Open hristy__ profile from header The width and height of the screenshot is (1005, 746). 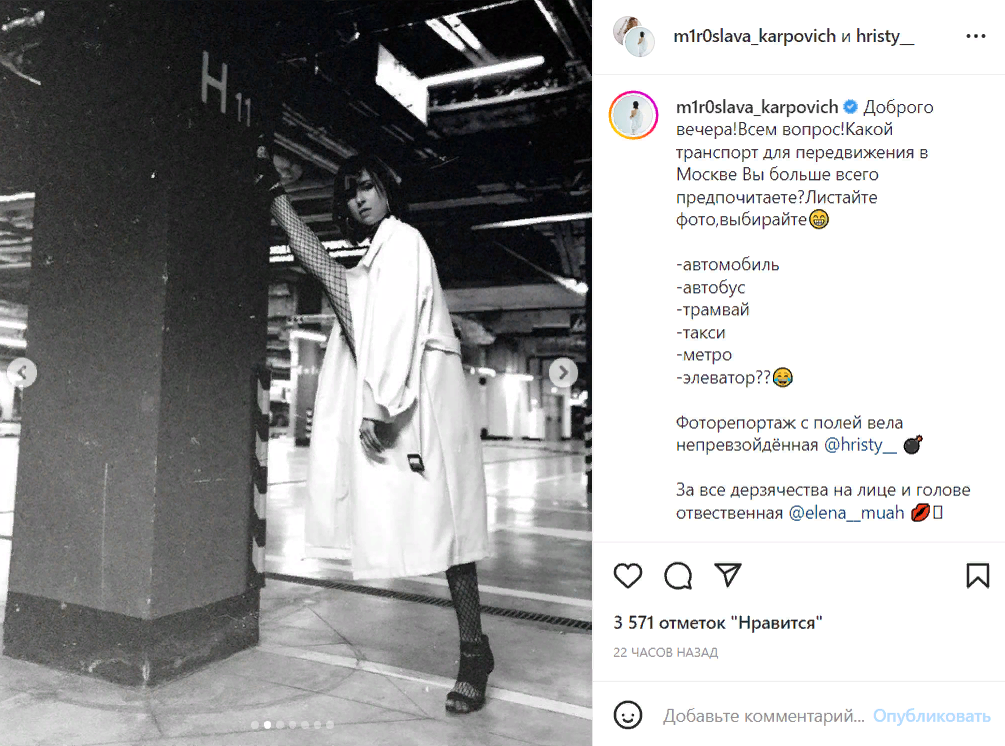[885, 36]
